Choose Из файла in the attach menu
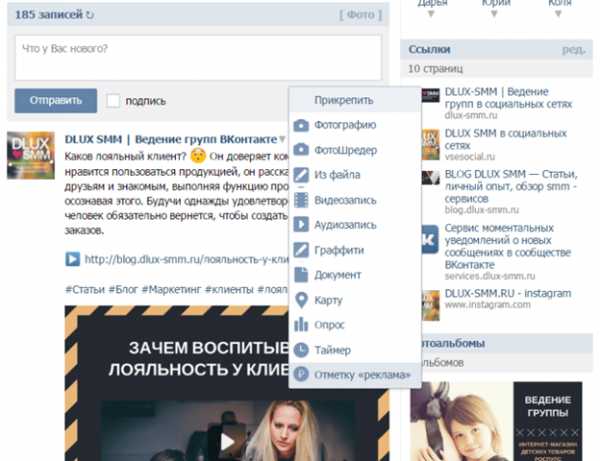 click(355, 175)
